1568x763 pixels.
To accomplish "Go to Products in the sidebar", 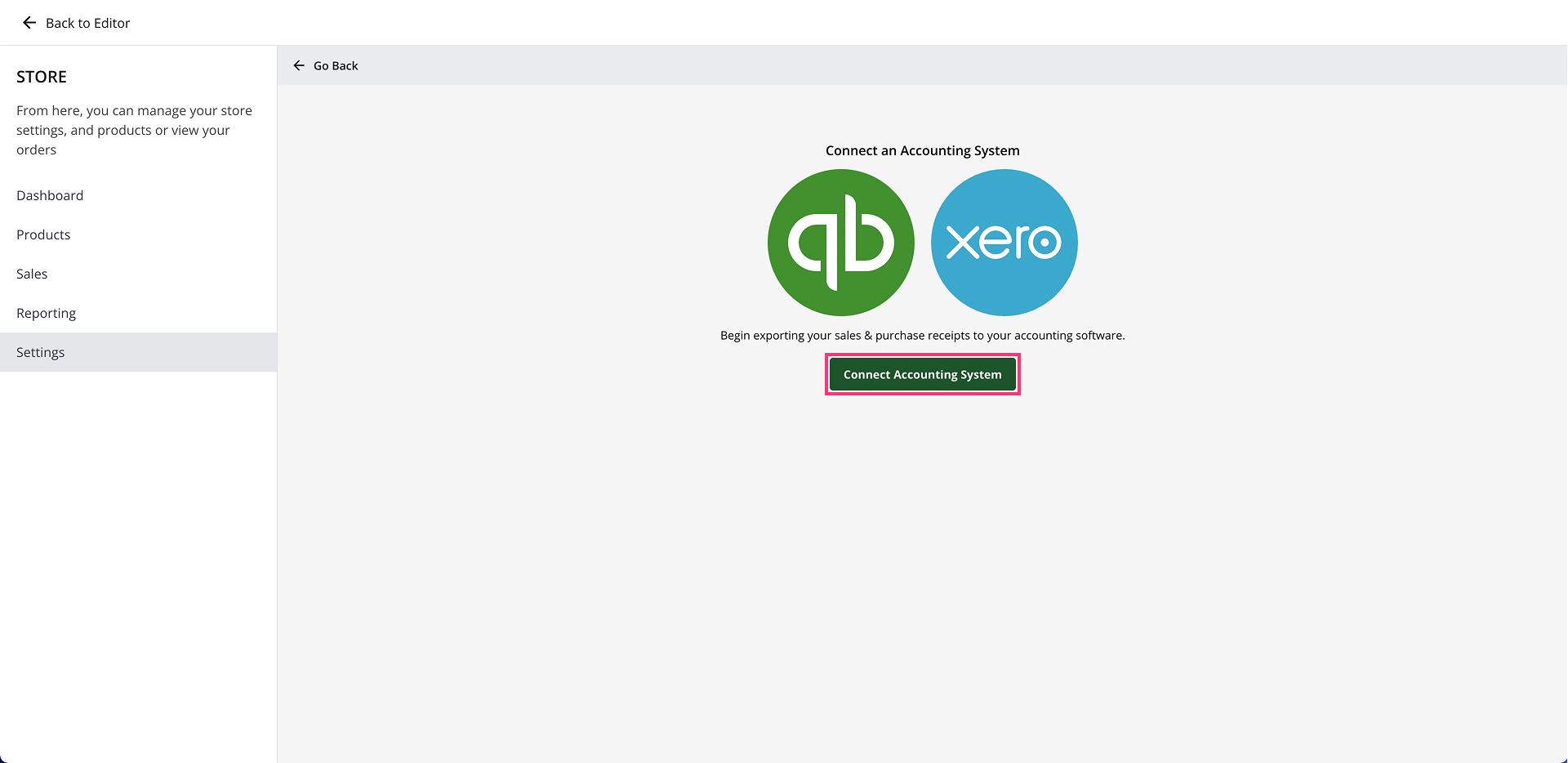I will tap(138, 234).
